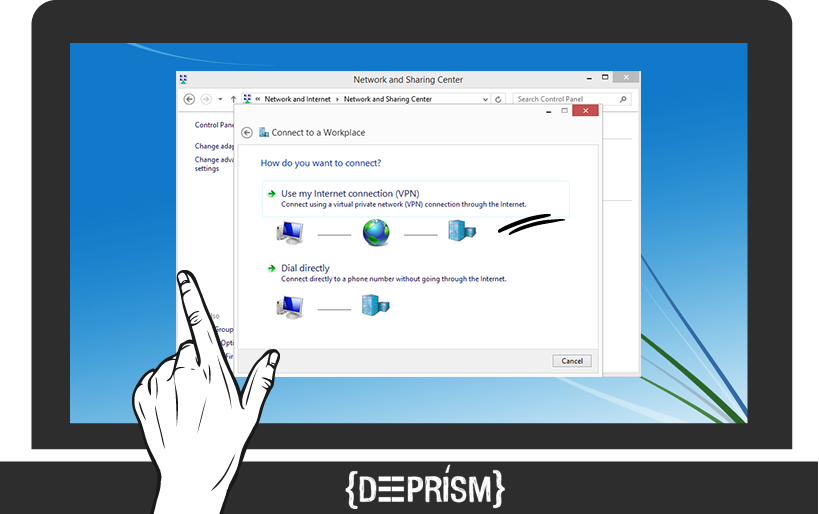Click the computer icon in the VPN diagram

tap(290, 232)
